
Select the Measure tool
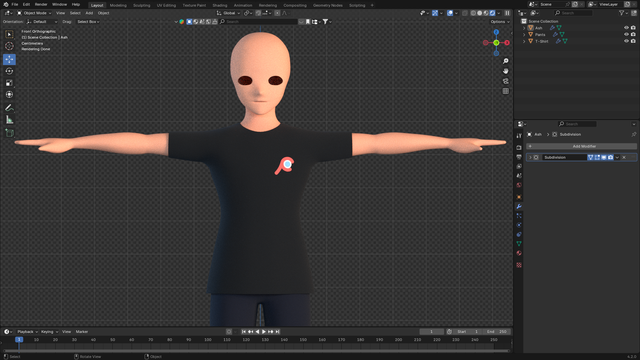pos(9,120)
